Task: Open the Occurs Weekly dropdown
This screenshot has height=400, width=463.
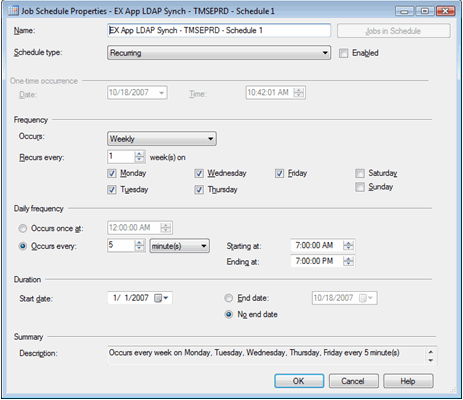Action: 162,139
